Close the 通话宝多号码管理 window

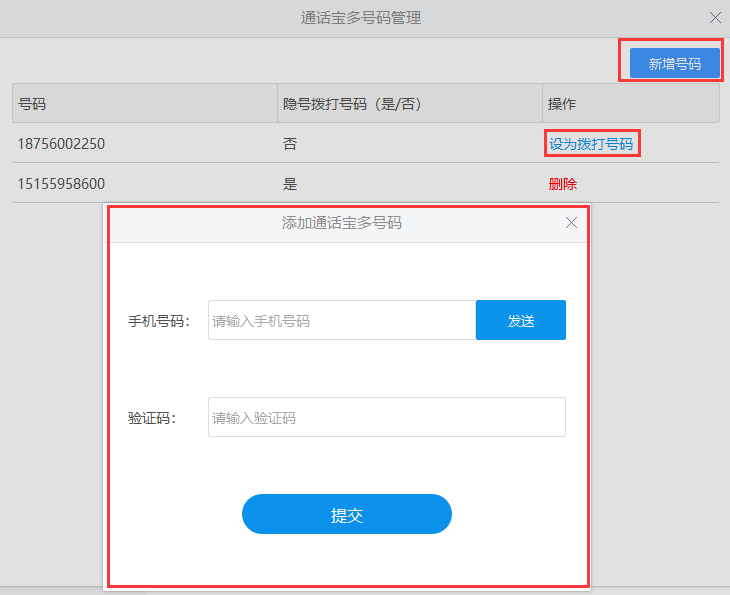coord(715,18)
